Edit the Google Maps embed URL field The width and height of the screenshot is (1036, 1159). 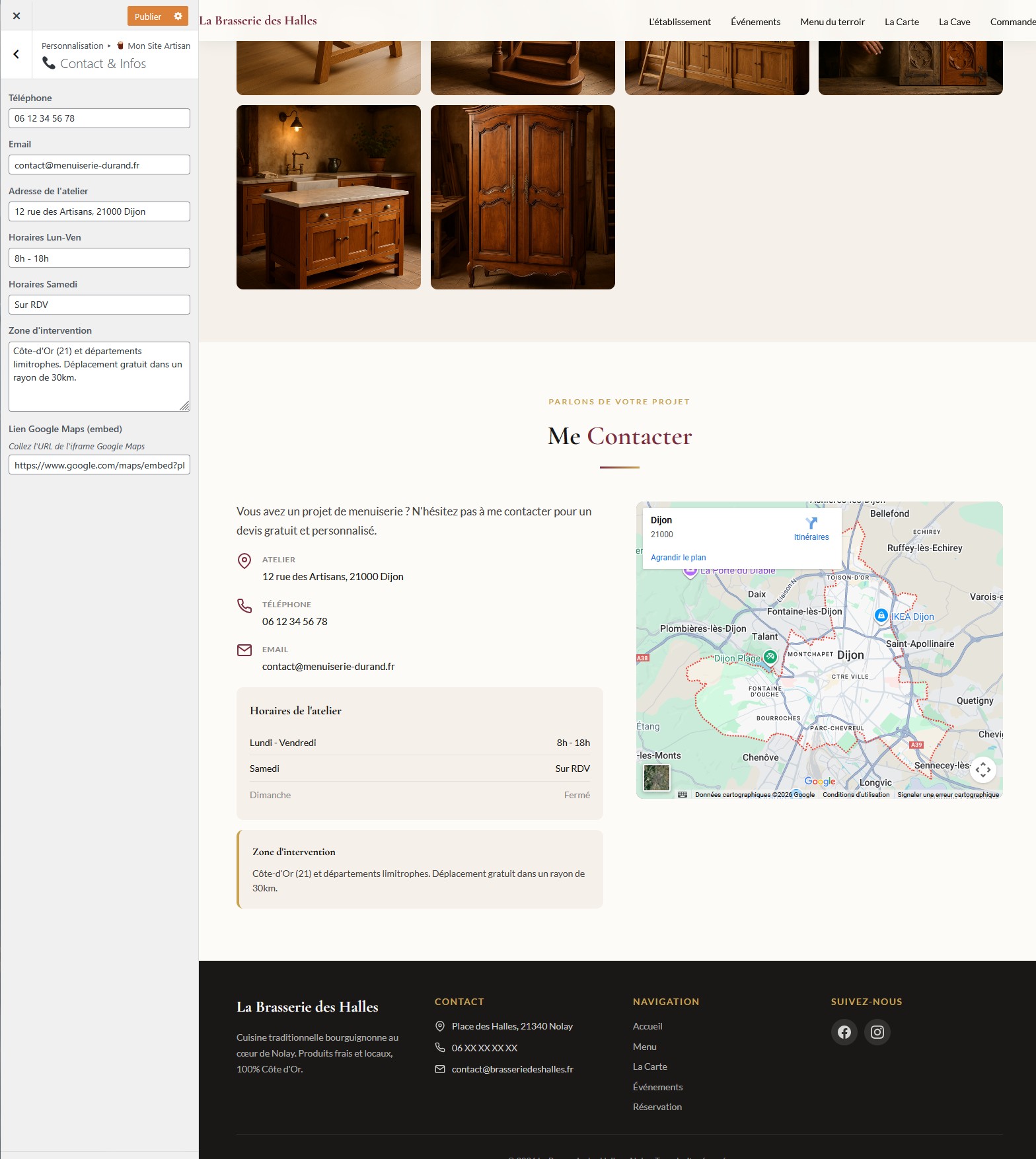(99, 465)
